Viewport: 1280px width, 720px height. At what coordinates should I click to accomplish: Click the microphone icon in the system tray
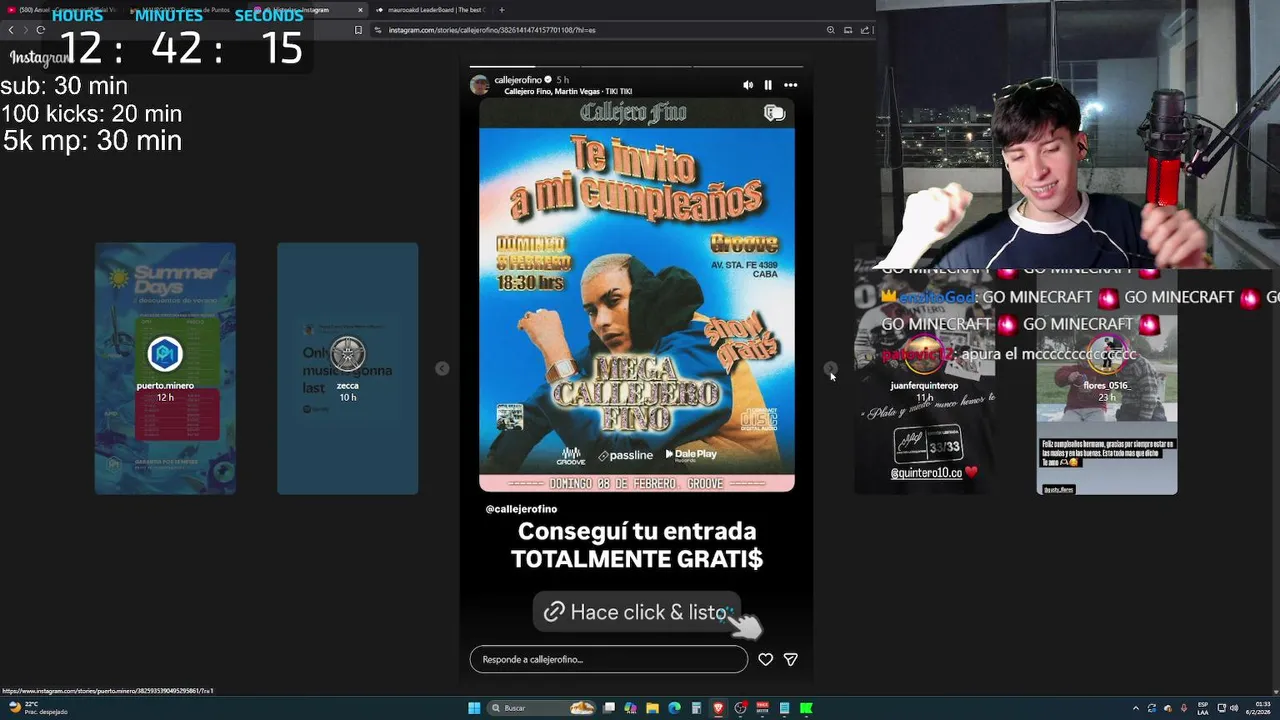click(1184, 708)
